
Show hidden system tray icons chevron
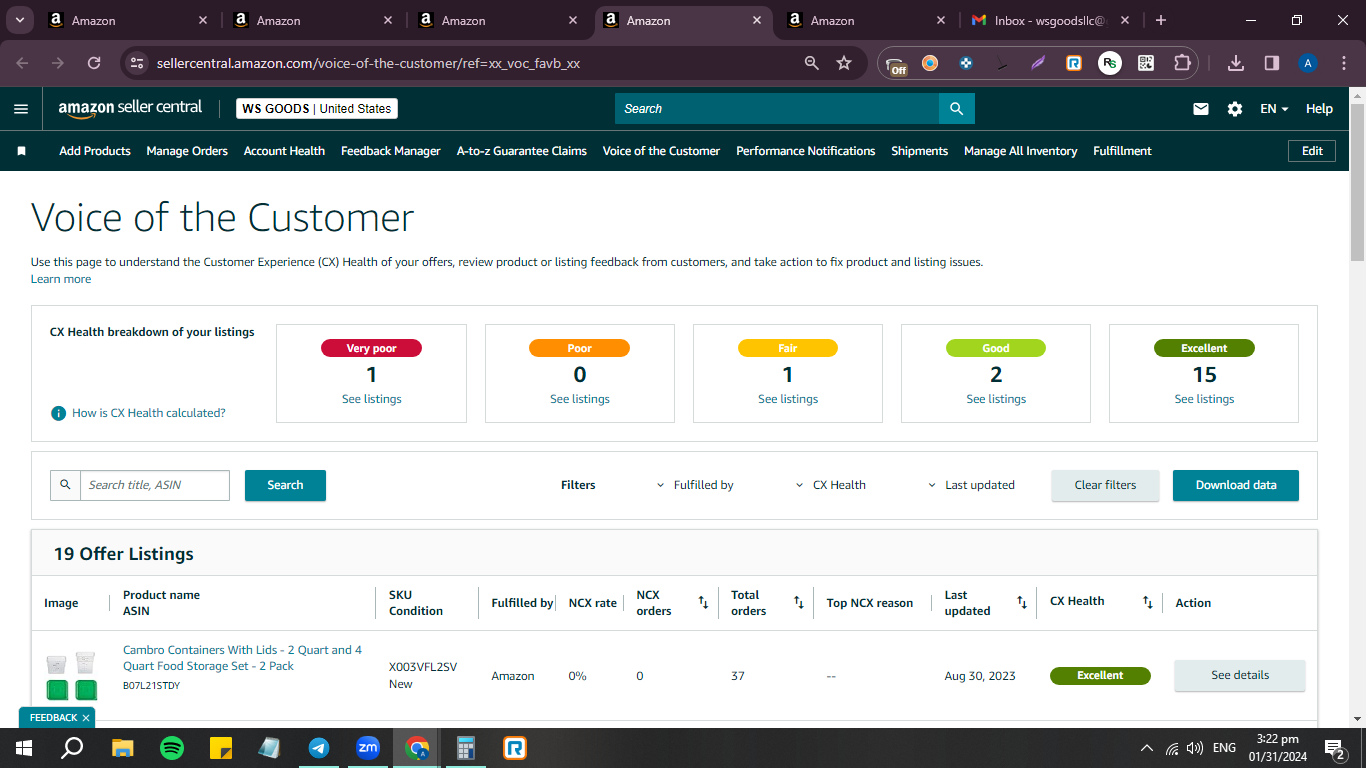pos(1146,747)
